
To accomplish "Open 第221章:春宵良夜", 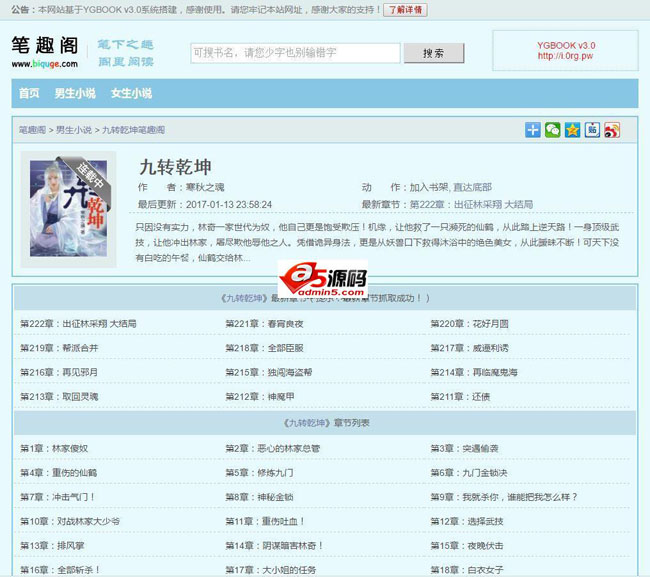I will point(264,324).
